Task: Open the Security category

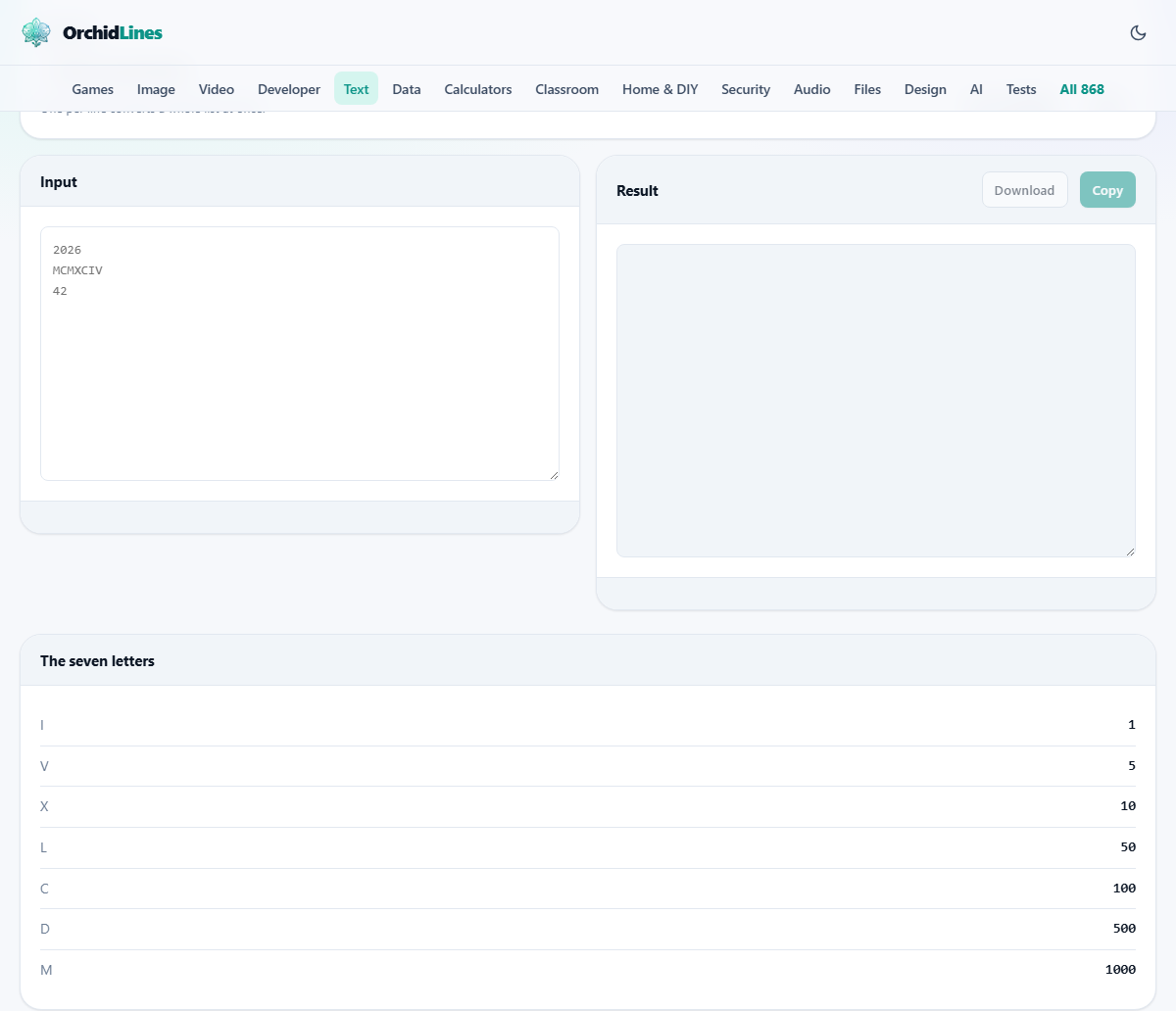Action: [x=746, y=89]
